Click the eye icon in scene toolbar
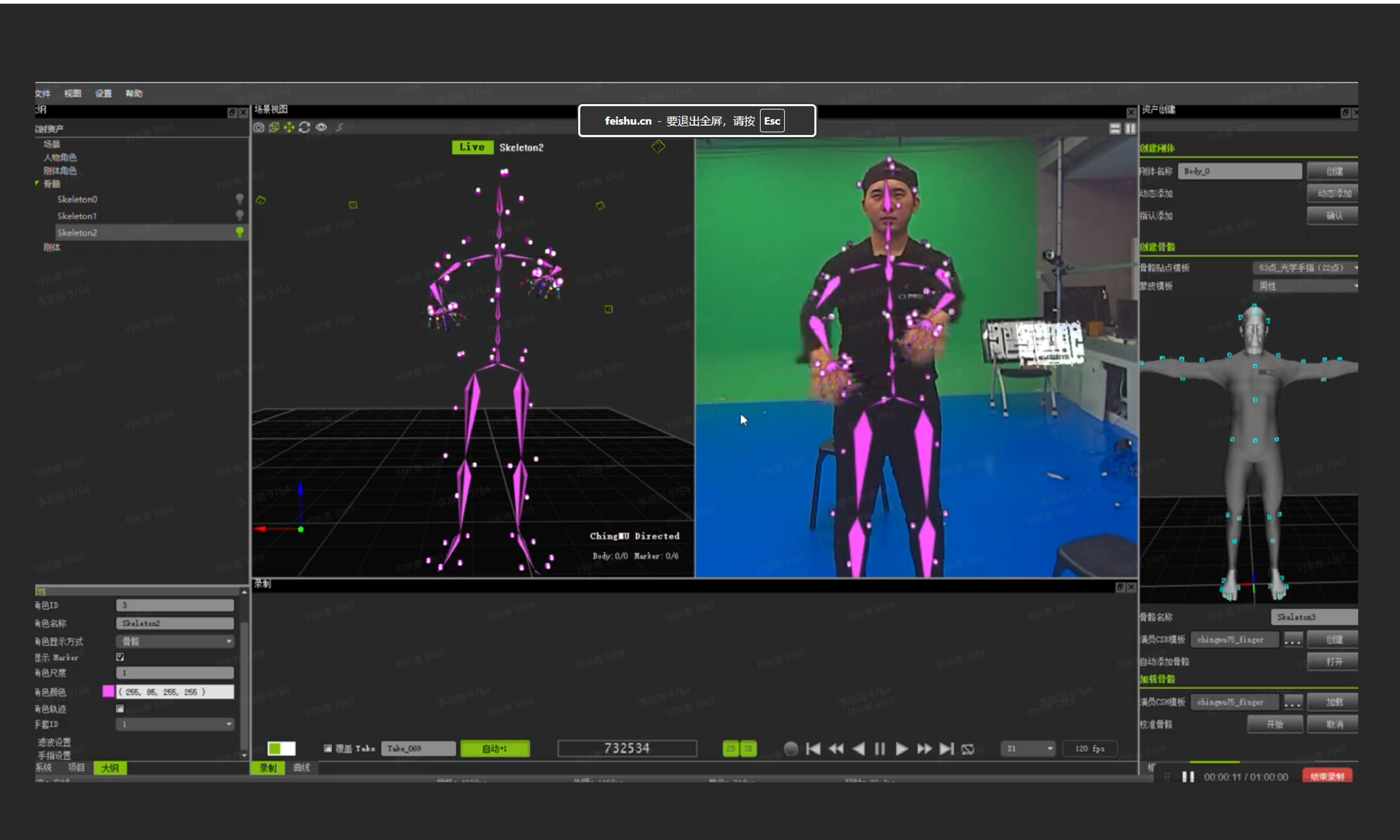This screenshot has width=1400, height=840. coord(321,127)
